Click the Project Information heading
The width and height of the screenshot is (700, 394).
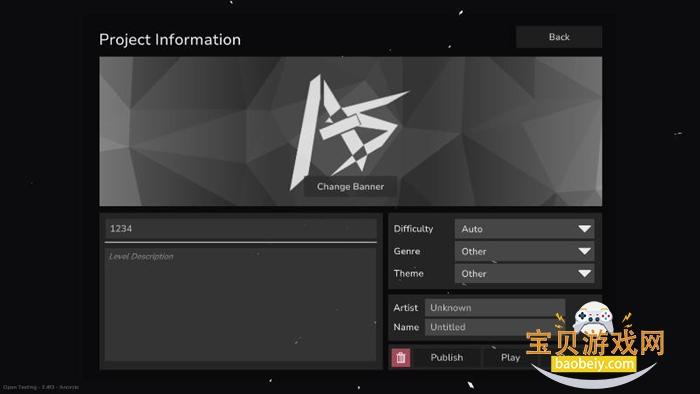pyautogui.click(x=170, y=40)
